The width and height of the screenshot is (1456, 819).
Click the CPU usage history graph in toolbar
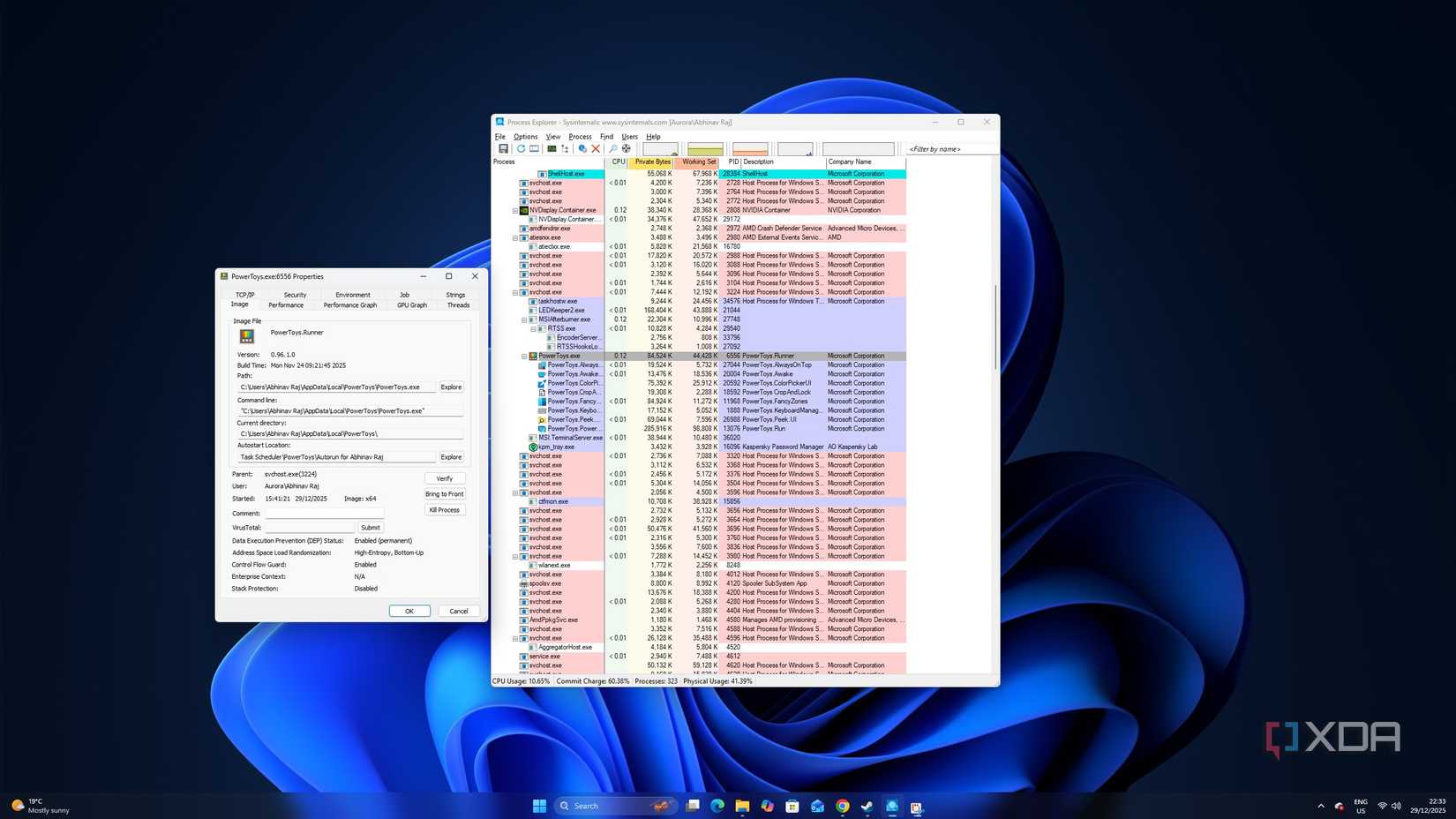pos(660,149)
